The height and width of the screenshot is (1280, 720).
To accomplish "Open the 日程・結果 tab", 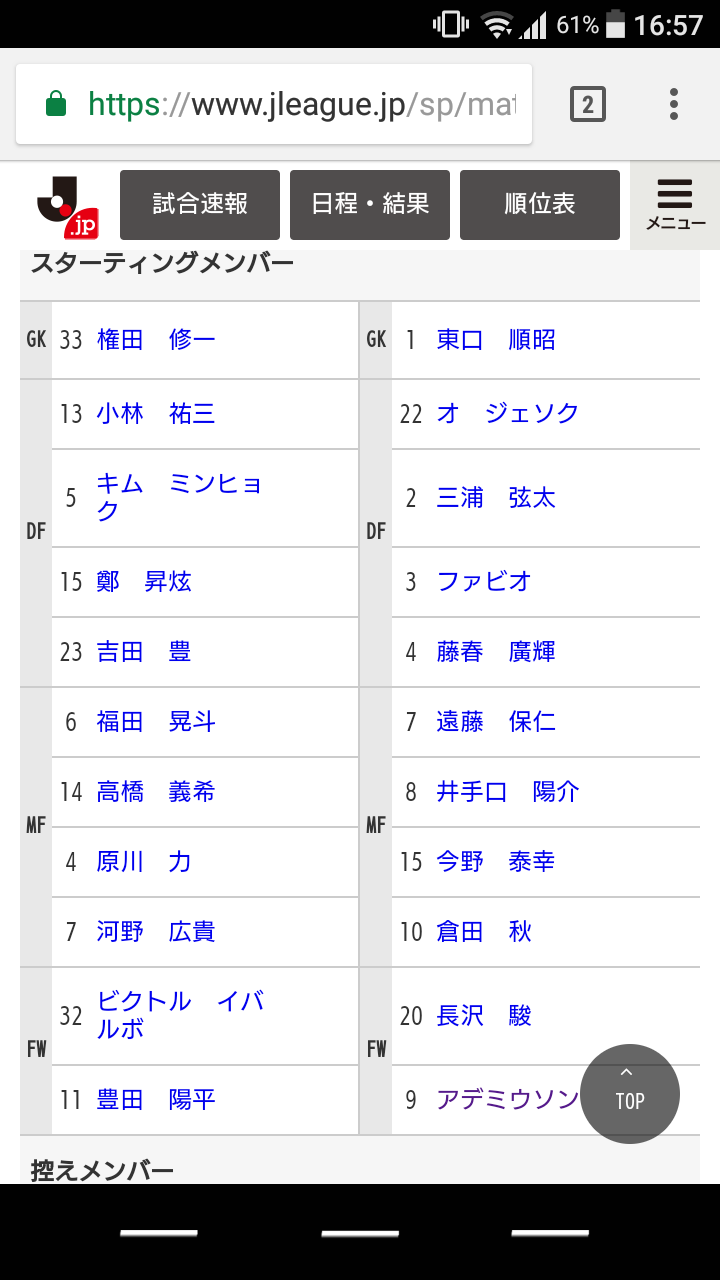I will pyautogui.click(x=370, y=205).
